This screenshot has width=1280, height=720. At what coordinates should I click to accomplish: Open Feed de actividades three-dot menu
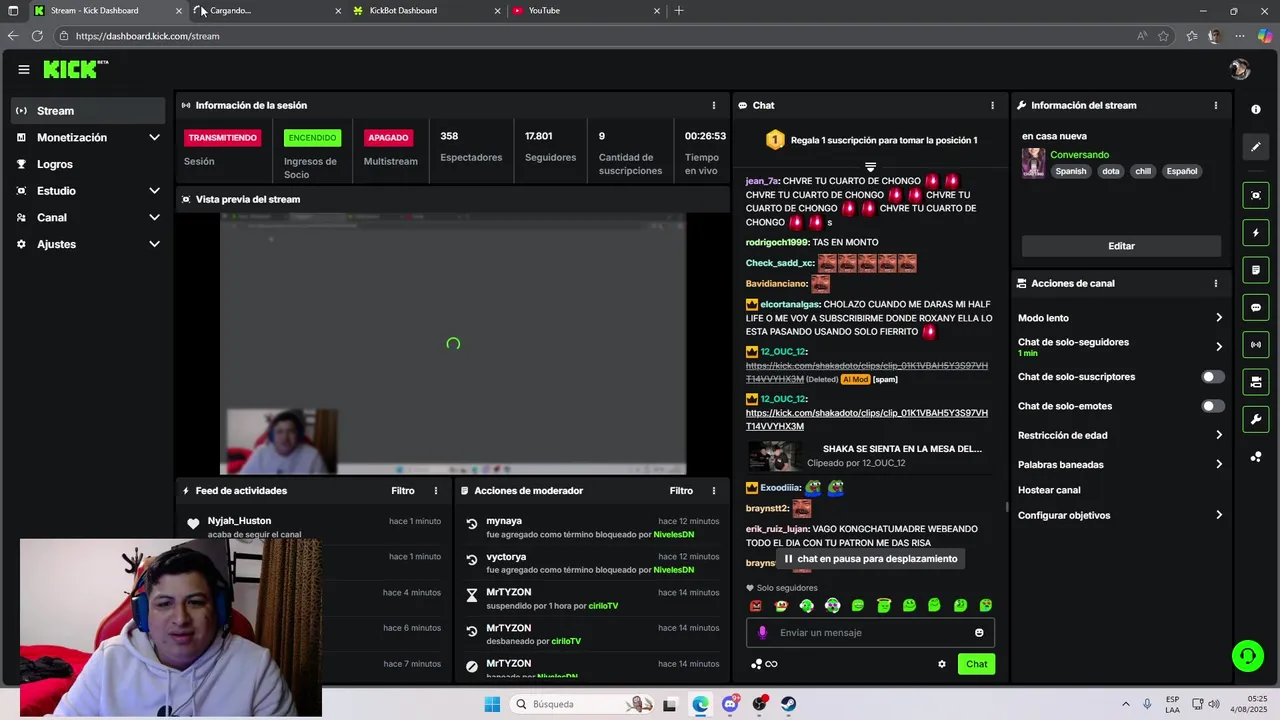pyautogui.click(x=435, y=491)
